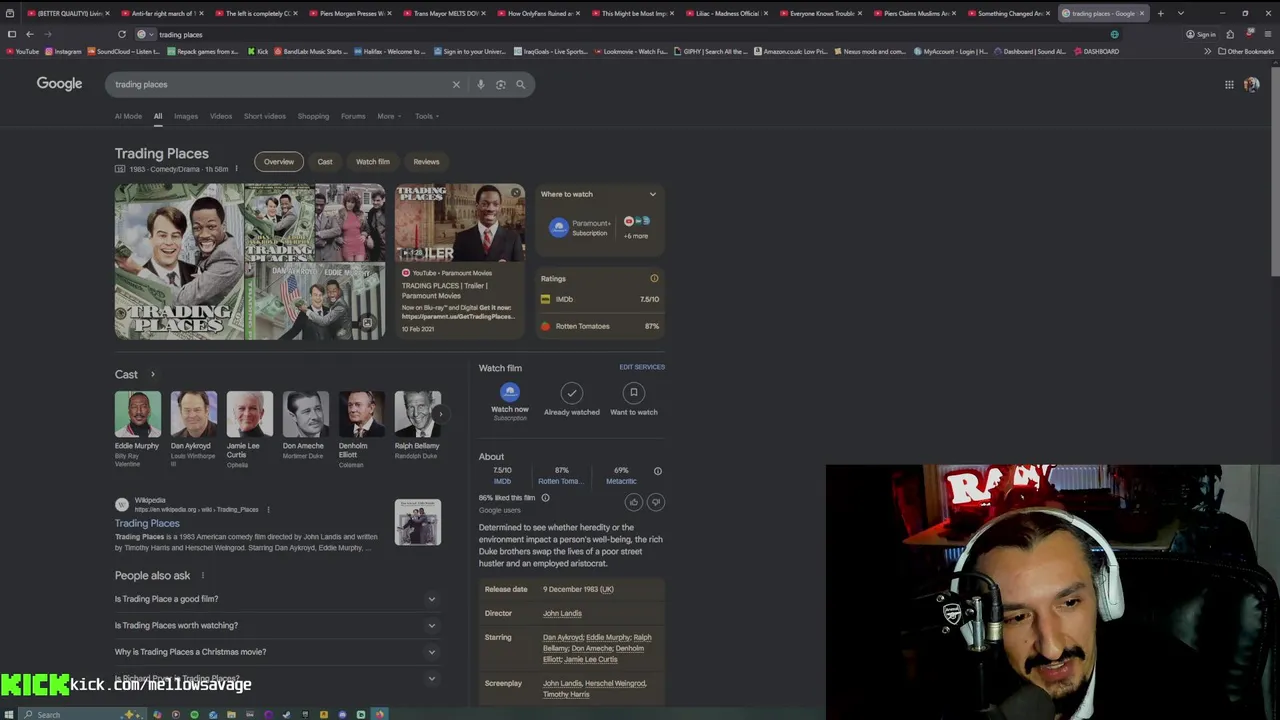
Task: Switch to Images results tab
Action: click(186, 116)
